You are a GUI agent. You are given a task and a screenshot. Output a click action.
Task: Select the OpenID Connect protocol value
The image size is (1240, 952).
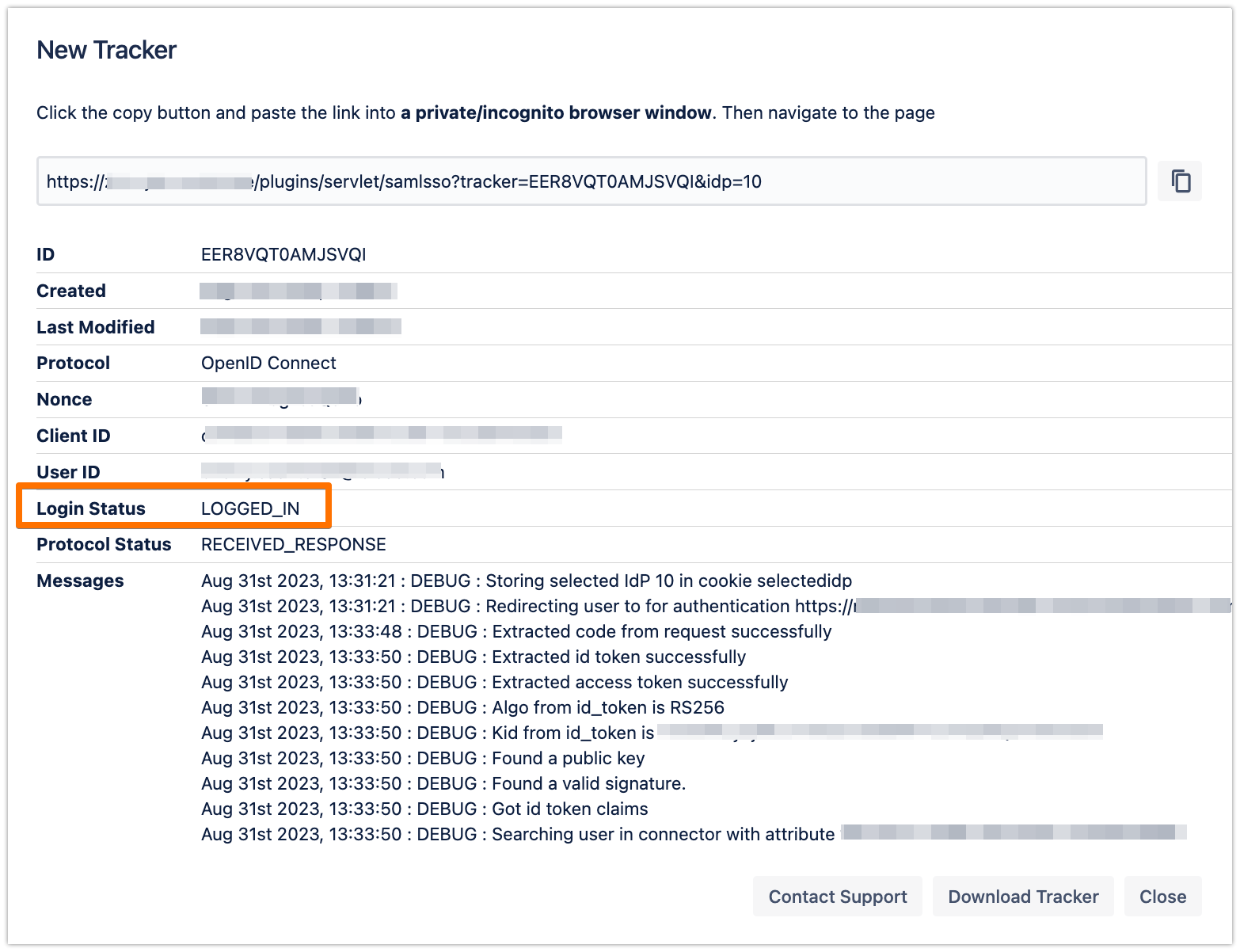point(268,363)
